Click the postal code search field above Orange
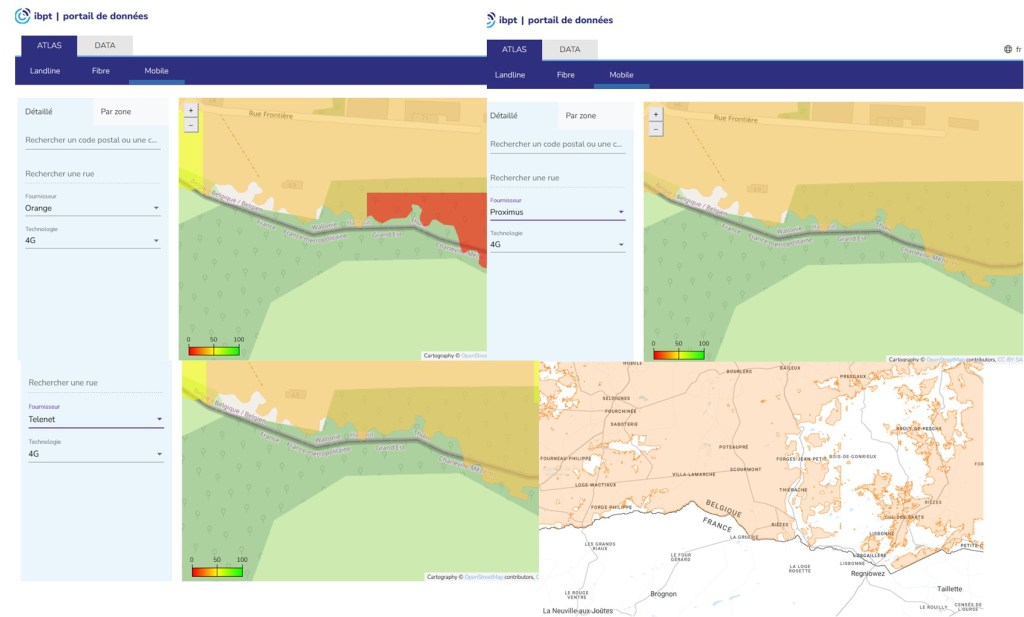The image size is (1024, 617). (x=92, y=141)
